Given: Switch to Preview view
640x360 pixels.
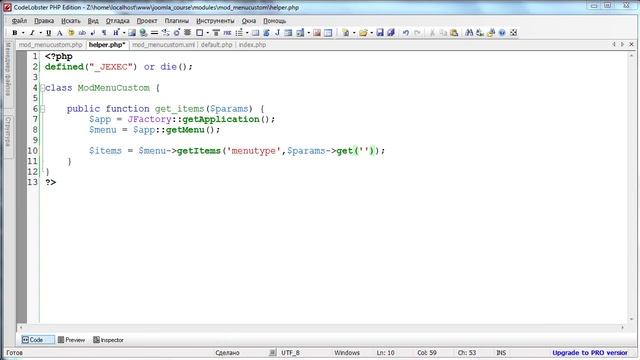Looking at the screenshot, I should pyautogui.click(x=71, y=340).
